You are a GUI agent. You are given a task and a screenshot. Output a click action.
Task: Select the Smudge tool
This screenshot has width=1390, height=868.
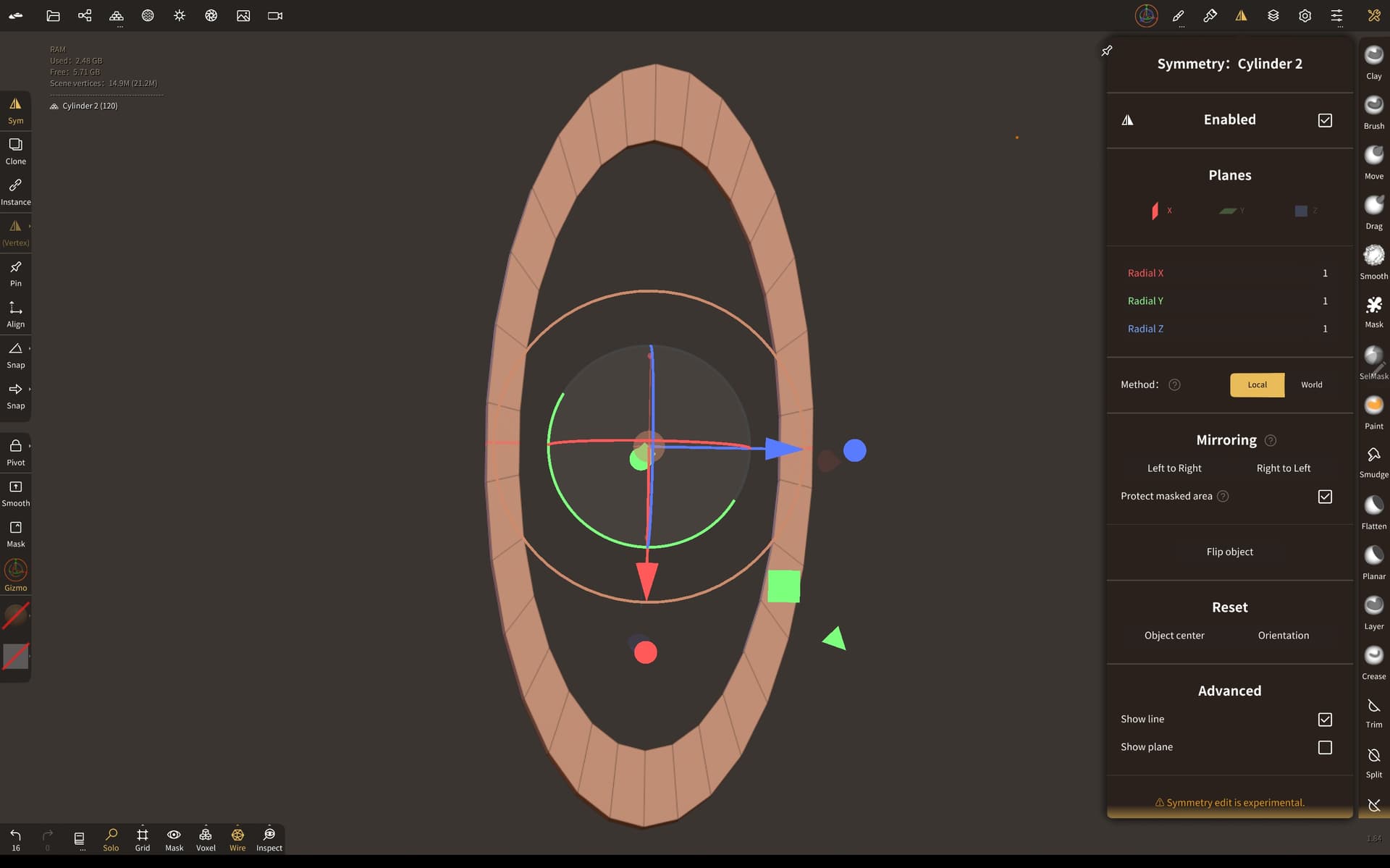coord(1374,462)
